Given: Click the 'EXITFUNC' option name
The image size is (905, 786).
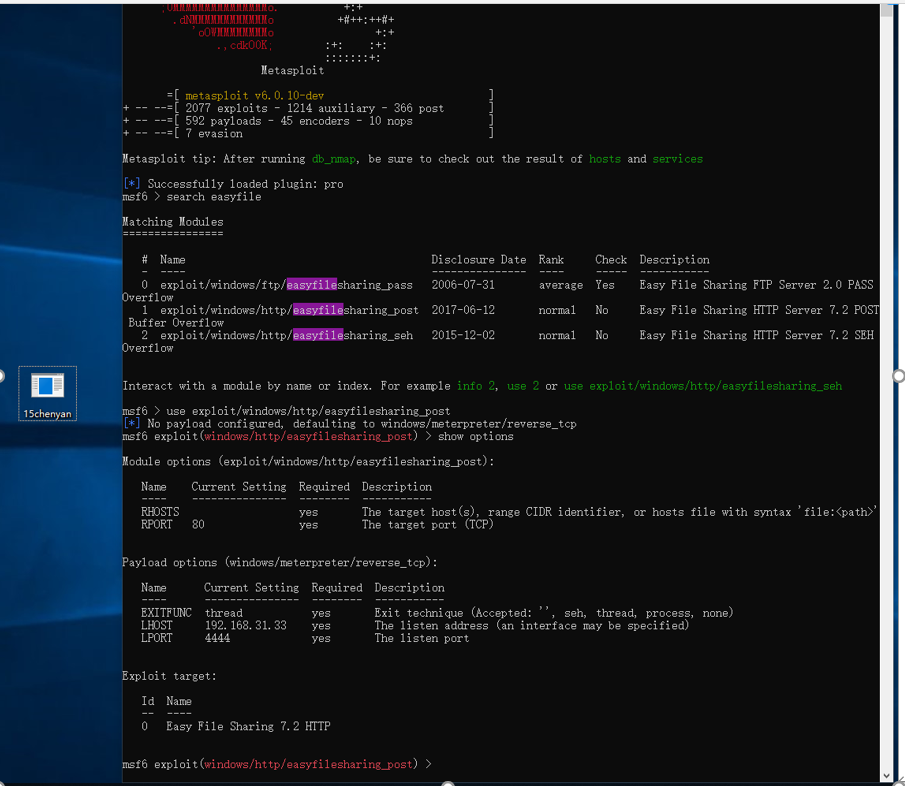Looking at the screenshot, I should click(166, 613).
